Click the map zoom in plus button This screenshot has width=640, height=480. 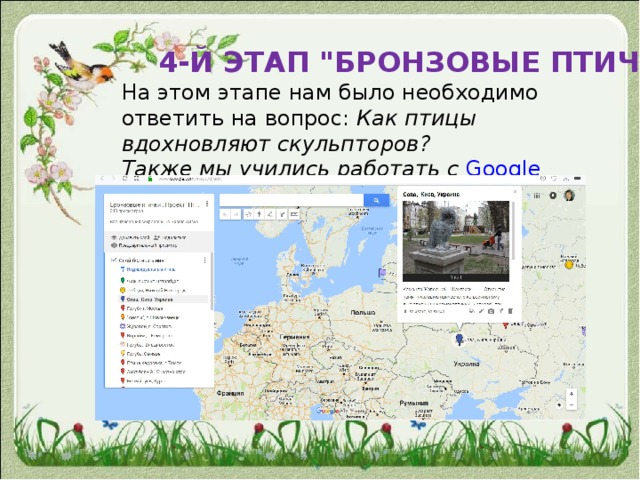pos(571,394)
